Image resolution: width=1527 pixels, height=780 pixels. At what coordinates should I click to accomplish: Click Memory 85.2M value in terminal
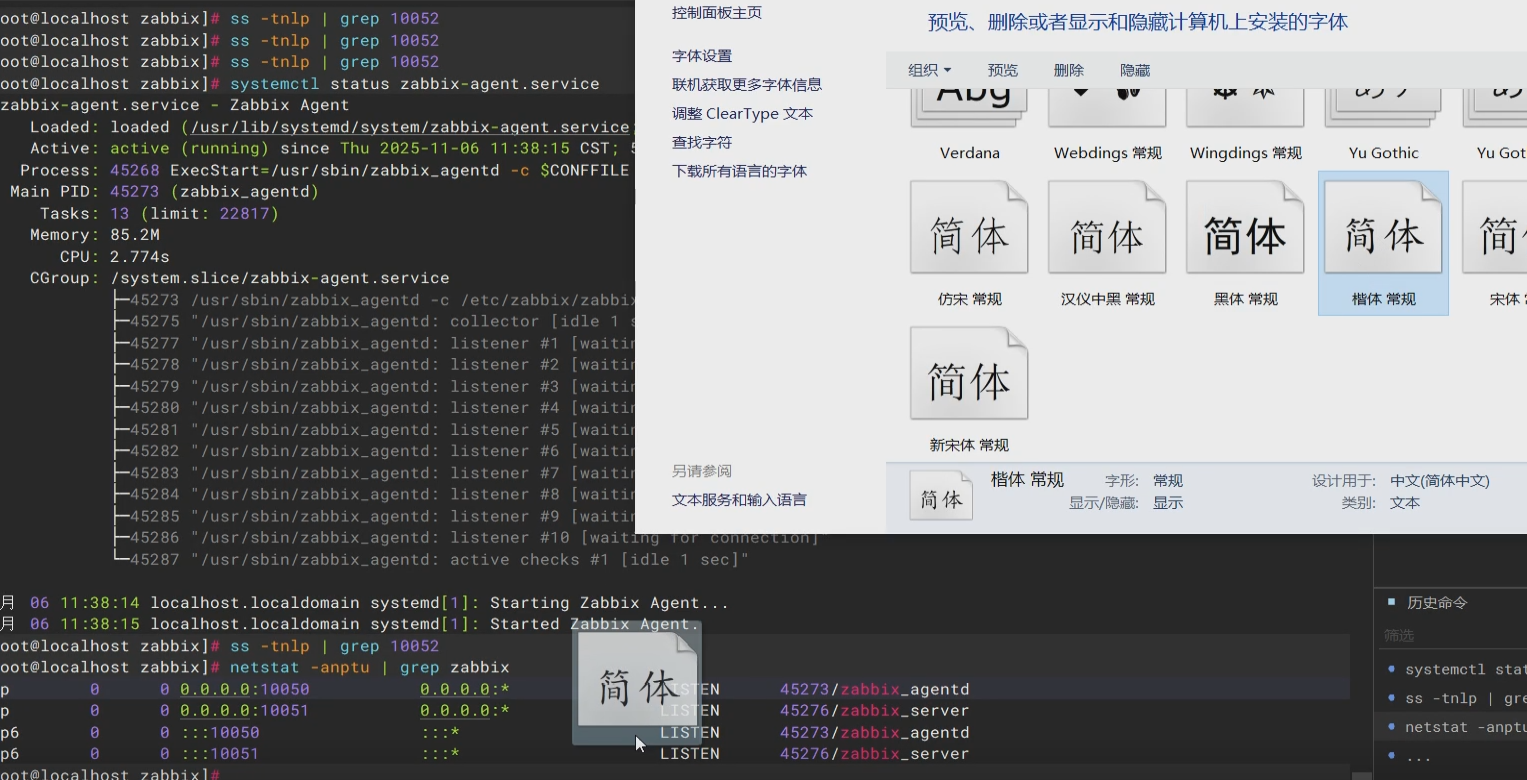point(135,235)
